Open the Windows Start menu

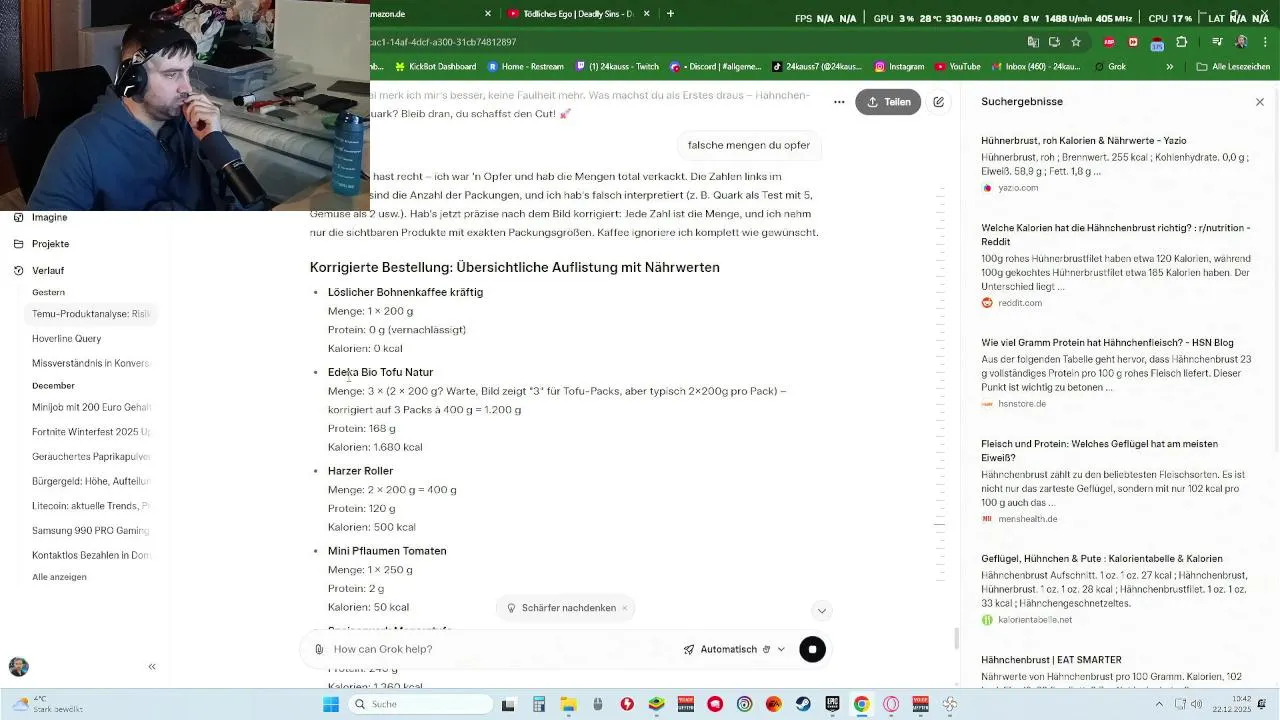(331, 704)
